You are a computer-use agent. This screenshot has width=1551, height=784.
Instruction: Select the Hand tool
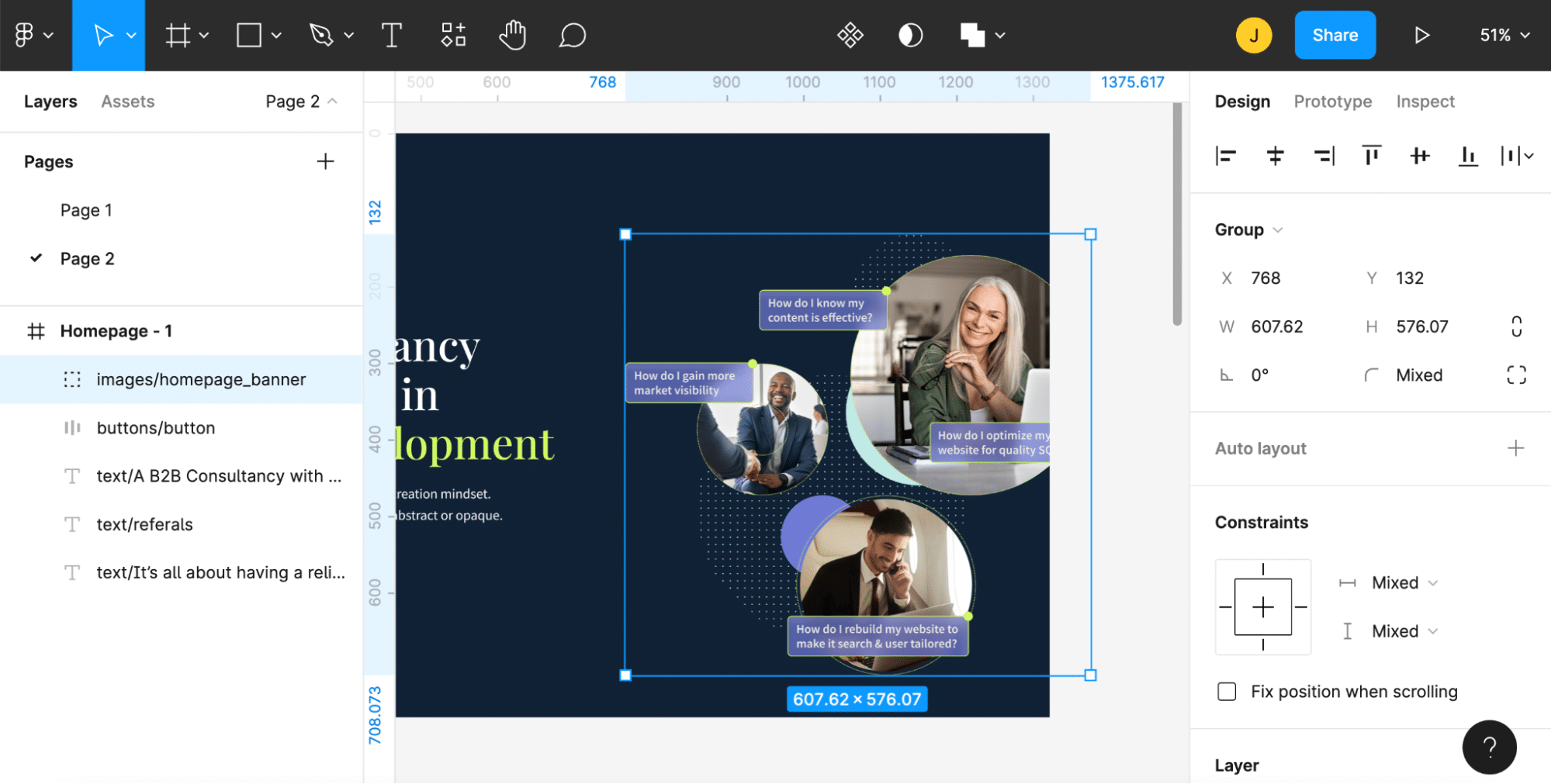click(x=512, y=36)
